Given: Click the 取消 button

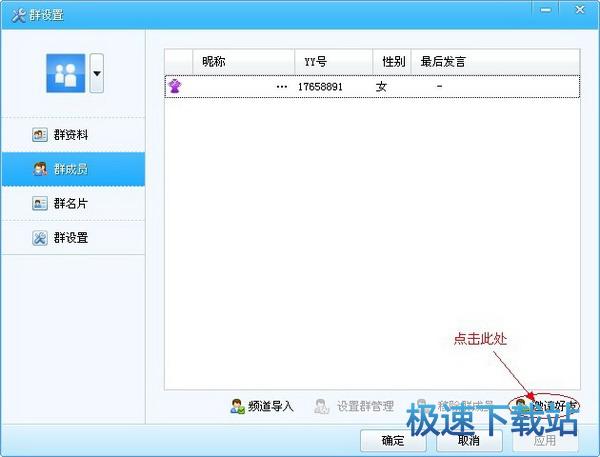Looking at the screenshot, I should 469,441.
